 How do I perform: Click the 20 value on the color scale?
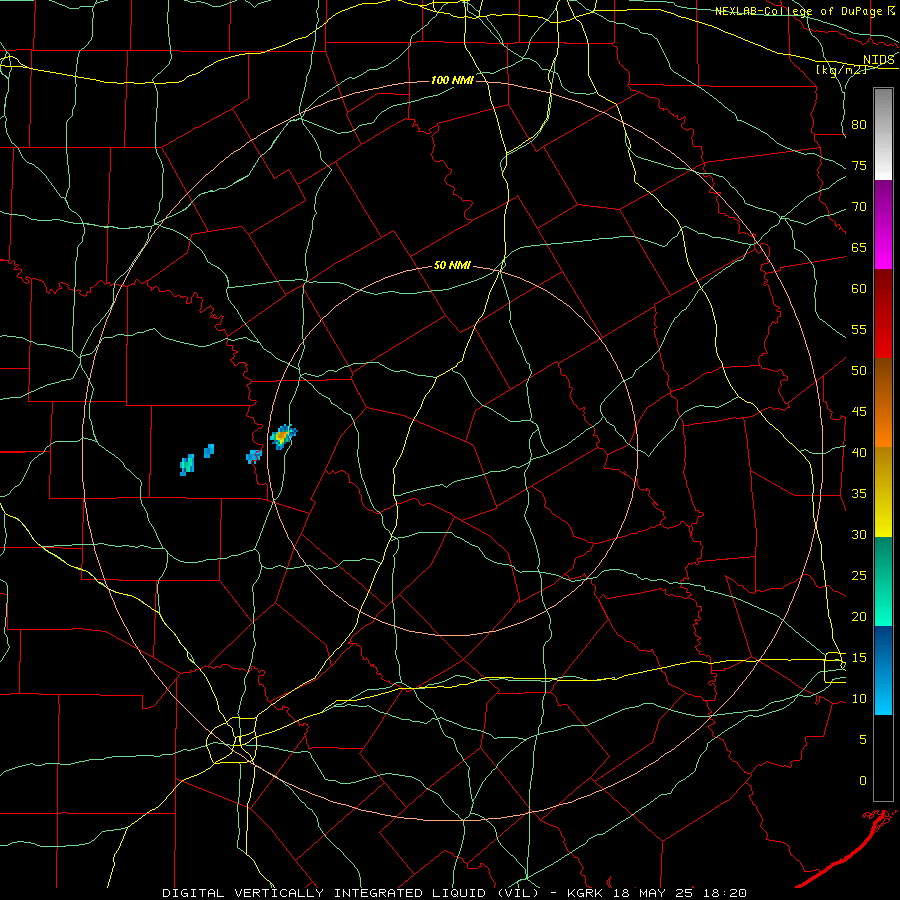point(859,616)
